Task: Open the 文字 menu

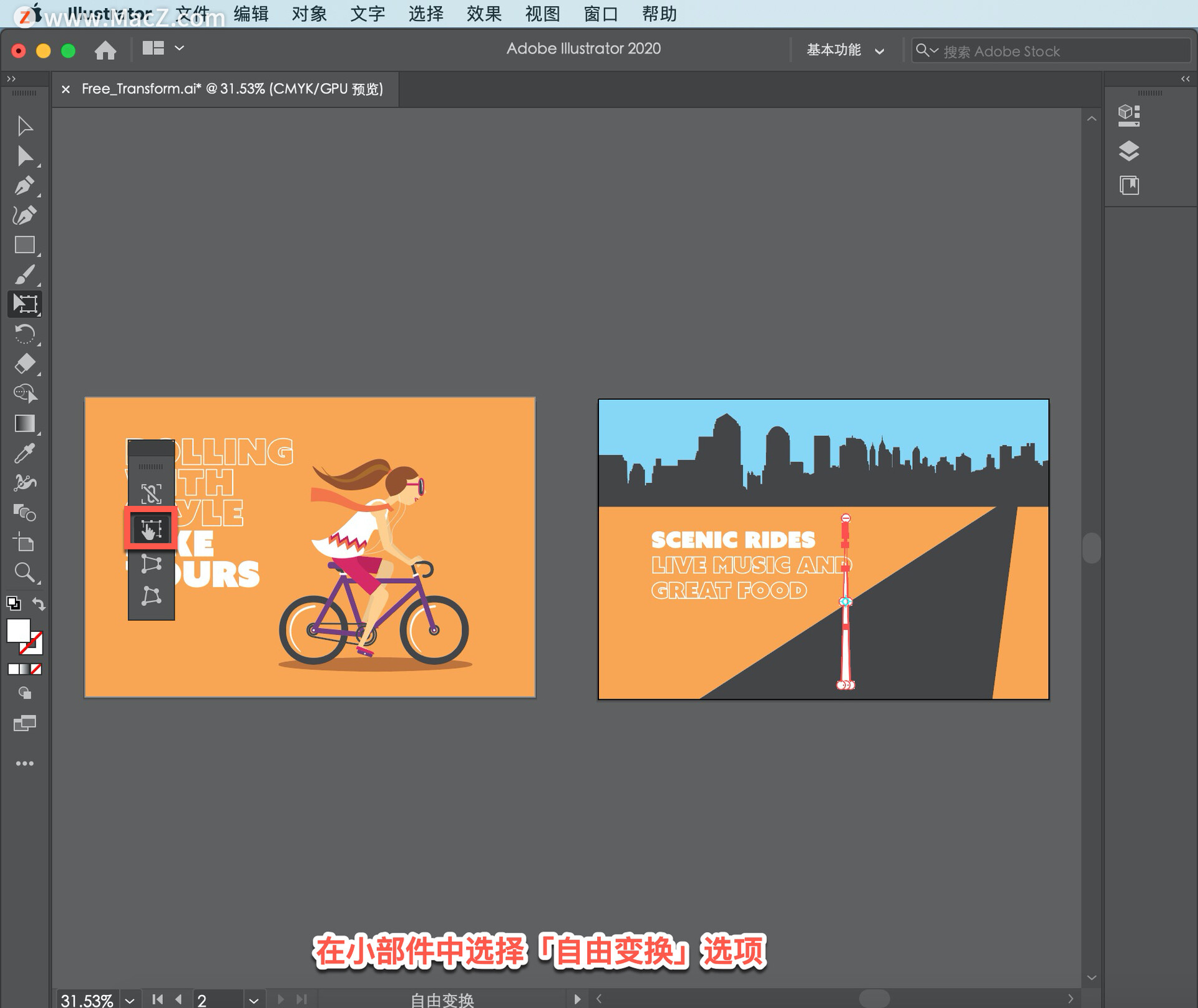Action: [x=368, y=14]
